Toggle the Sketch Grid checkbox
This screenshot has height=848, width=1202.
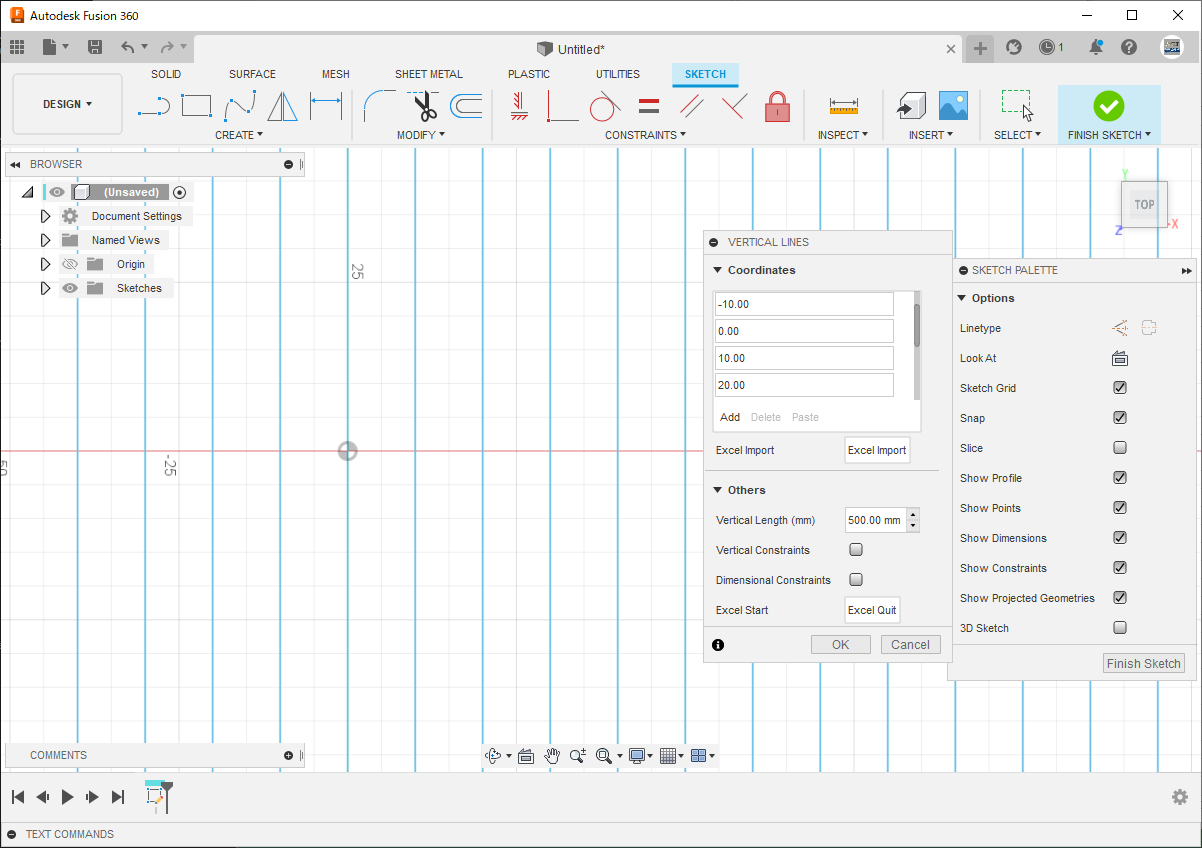(x=1120, y=388)
